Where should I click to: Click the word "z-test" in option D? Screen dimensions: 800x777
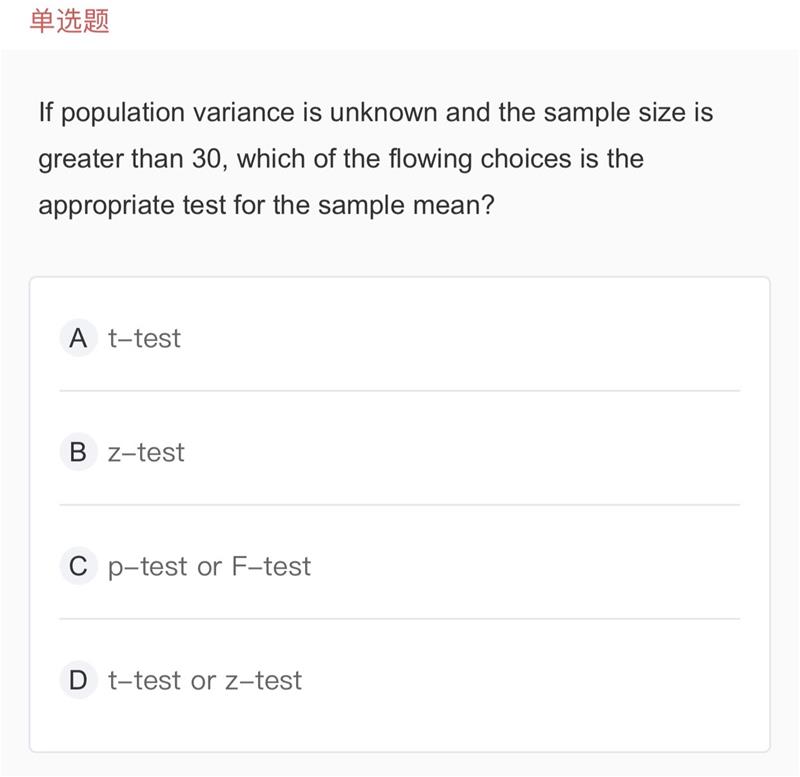coord(264,681)
